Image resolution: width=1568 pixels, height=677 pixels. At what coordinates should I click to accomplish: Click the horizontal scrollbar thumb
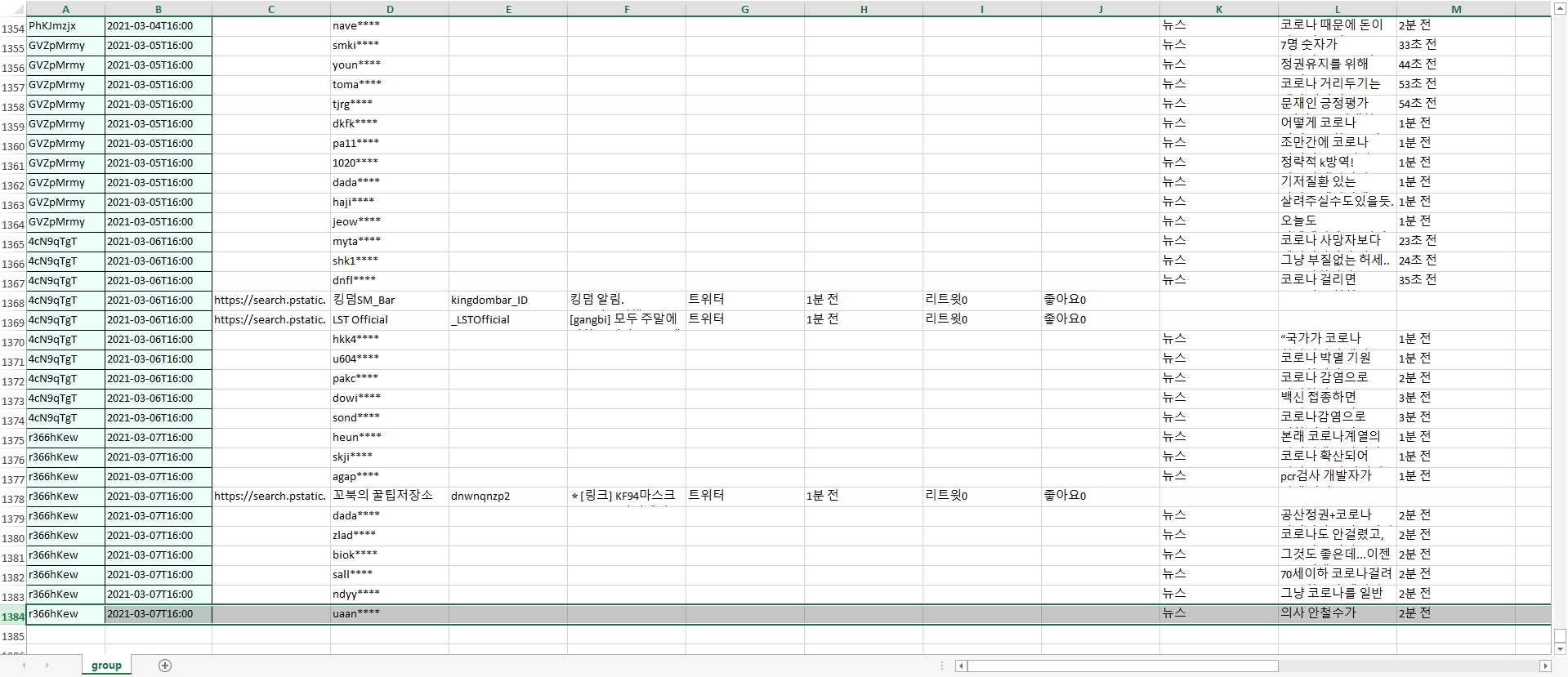point(1122,666)
